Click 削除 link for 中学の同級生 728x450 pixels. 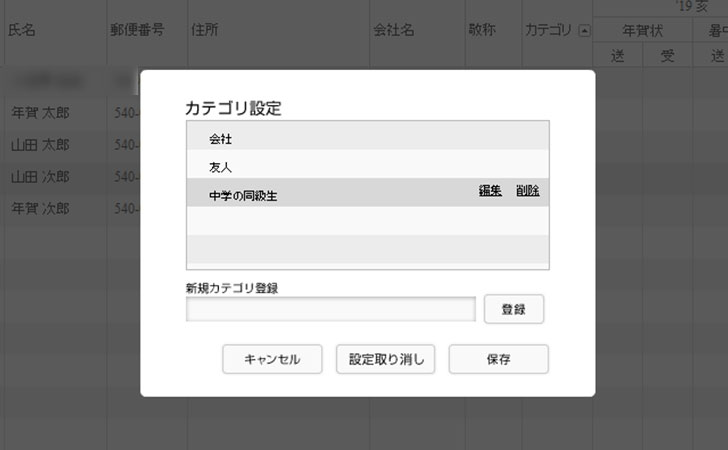click(527, 191)
